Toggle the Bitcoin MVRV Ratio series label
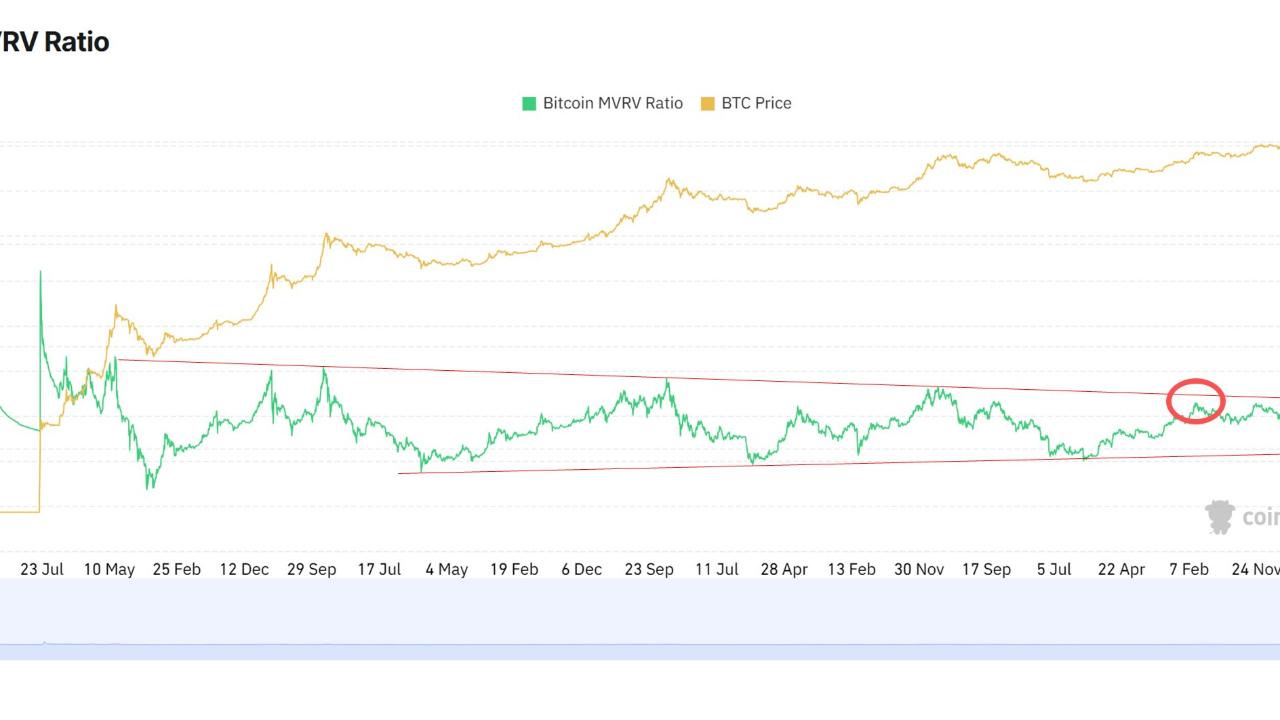Screen dimensions: 1280x720 [612, 103]
